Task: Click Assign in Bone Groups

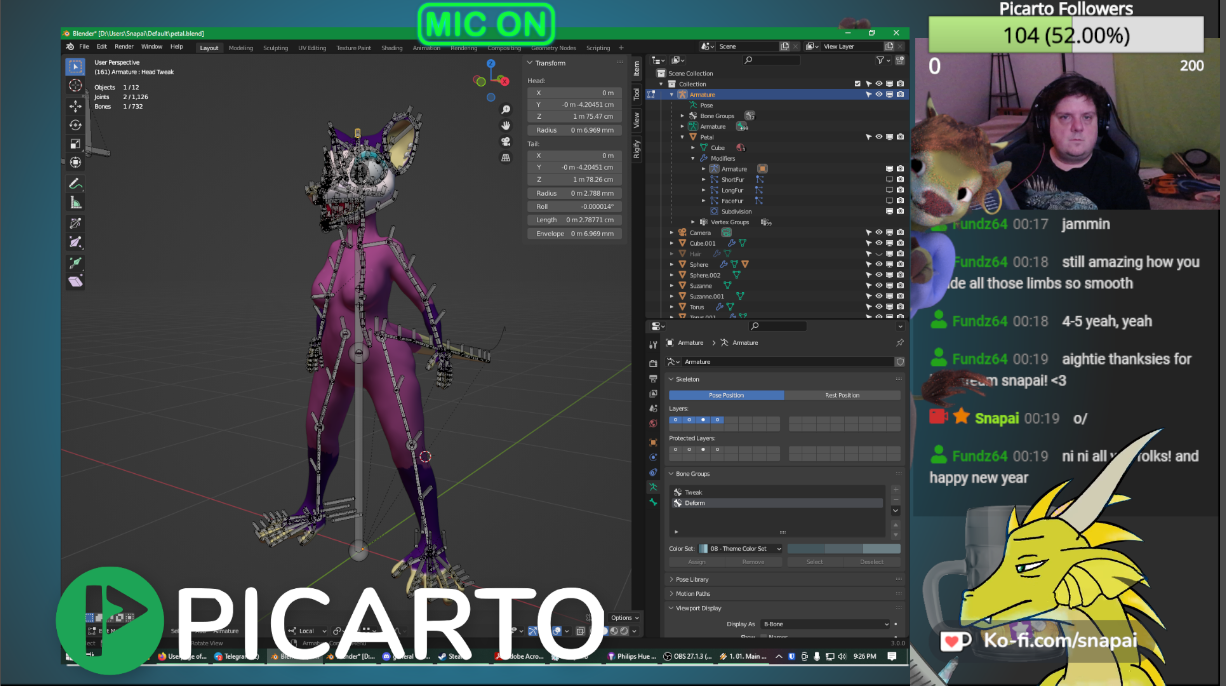Action: (x=697, y=562)
